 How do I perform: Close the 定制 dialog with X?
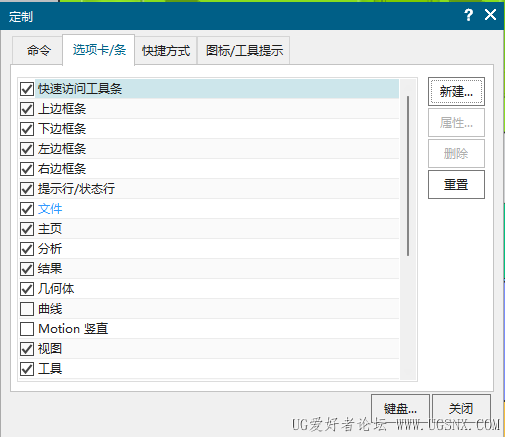tap(490, 15)
